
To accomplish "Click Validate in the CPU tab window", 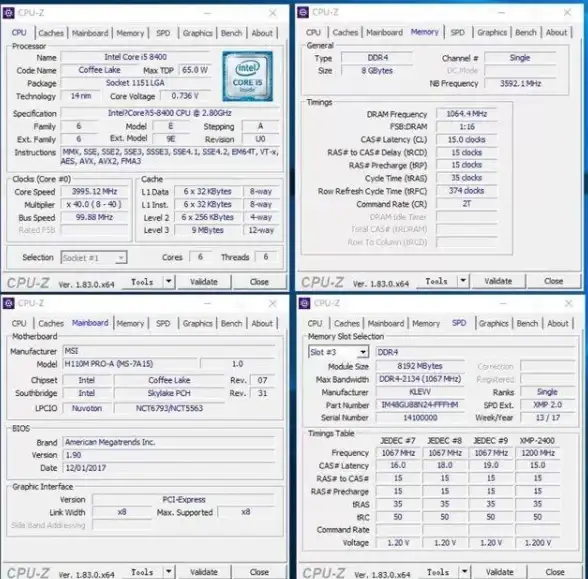I will pyautogui.click(x=204, y=282).
